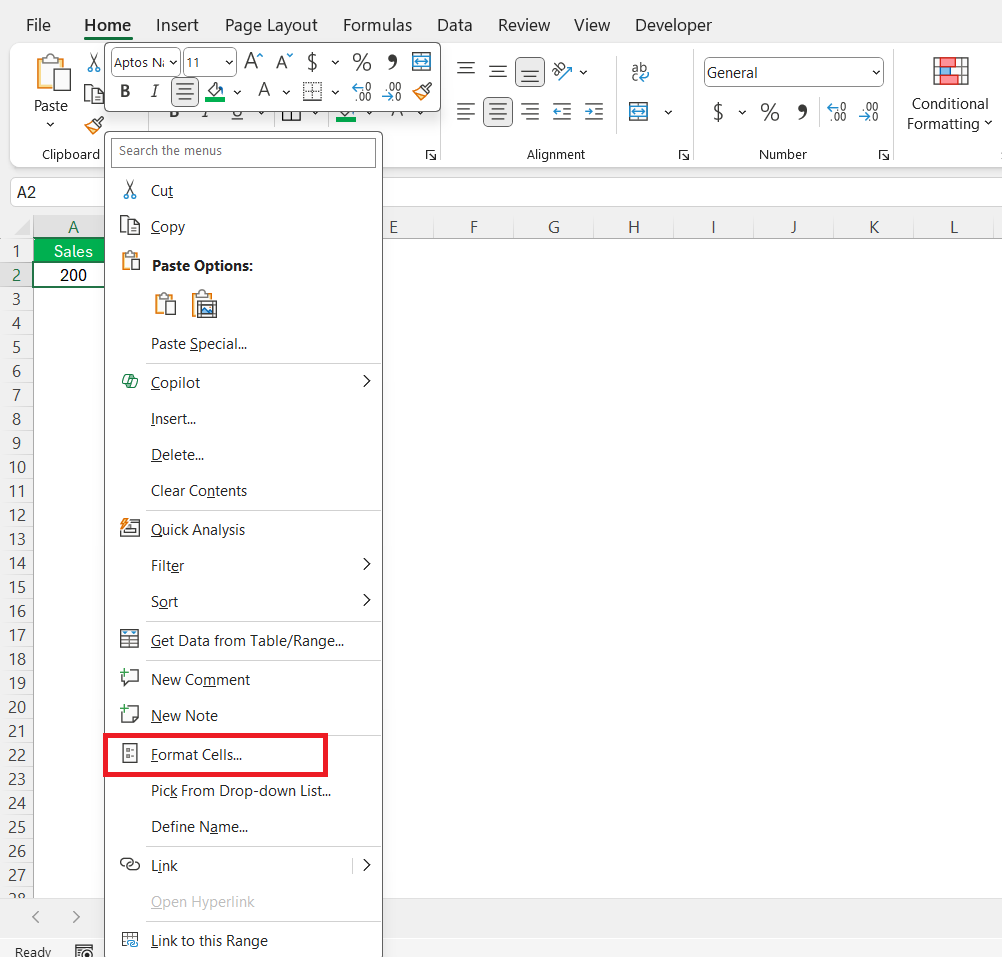
Task: Choose Format Cells... from the context menu
Action: 243,754
